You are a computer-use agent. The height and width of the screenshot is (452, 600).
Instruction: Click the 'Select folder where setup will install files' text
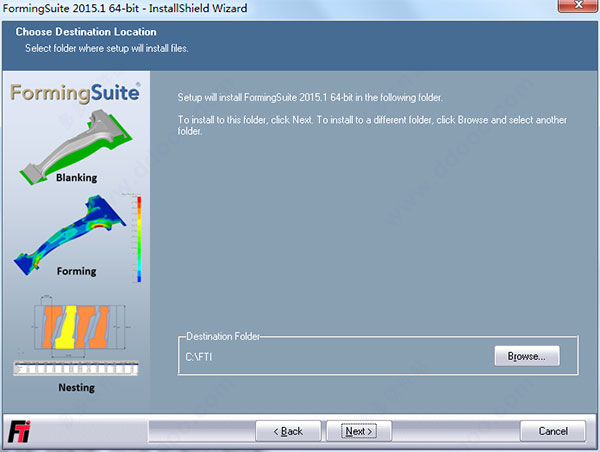(x=107, y=49)
